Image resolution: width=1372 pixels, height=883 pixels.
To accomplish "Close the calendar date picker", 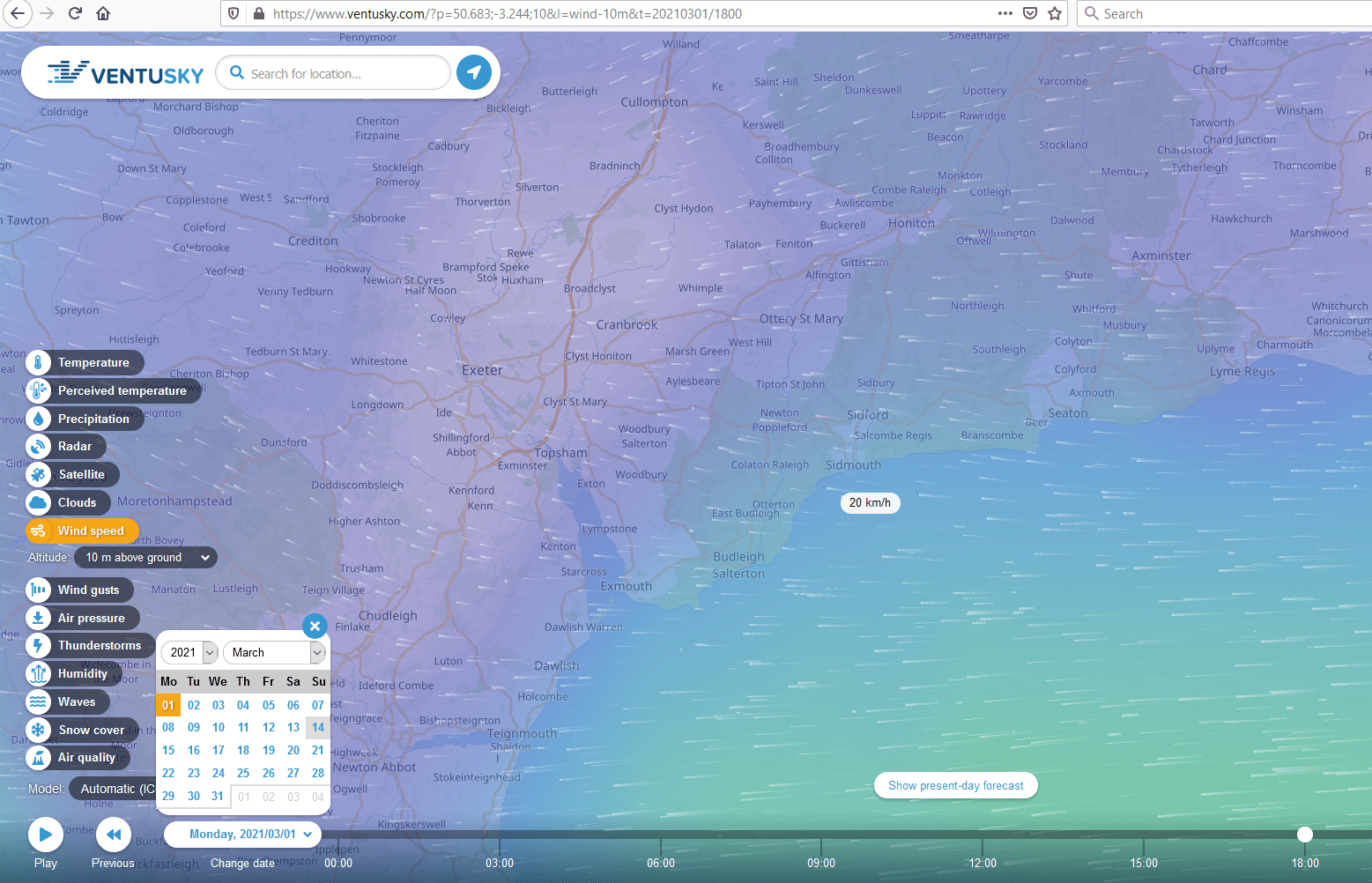I will point(315,626).
